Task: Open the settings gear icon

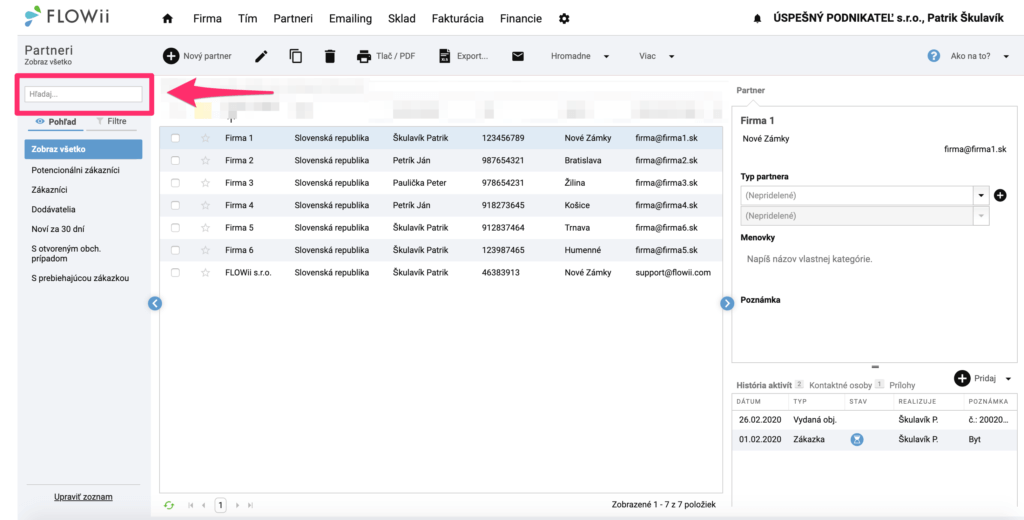Action: pyautogui.click(x=564, y=19)
